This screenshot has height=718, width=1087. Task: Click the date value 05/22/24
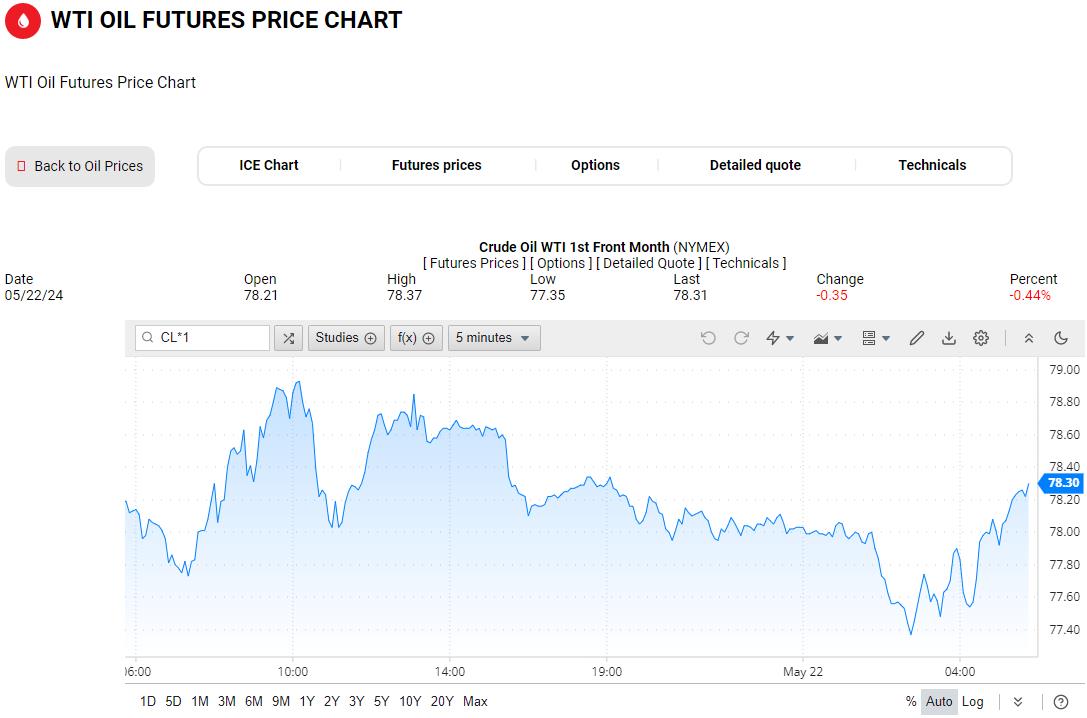coord(34,295)
